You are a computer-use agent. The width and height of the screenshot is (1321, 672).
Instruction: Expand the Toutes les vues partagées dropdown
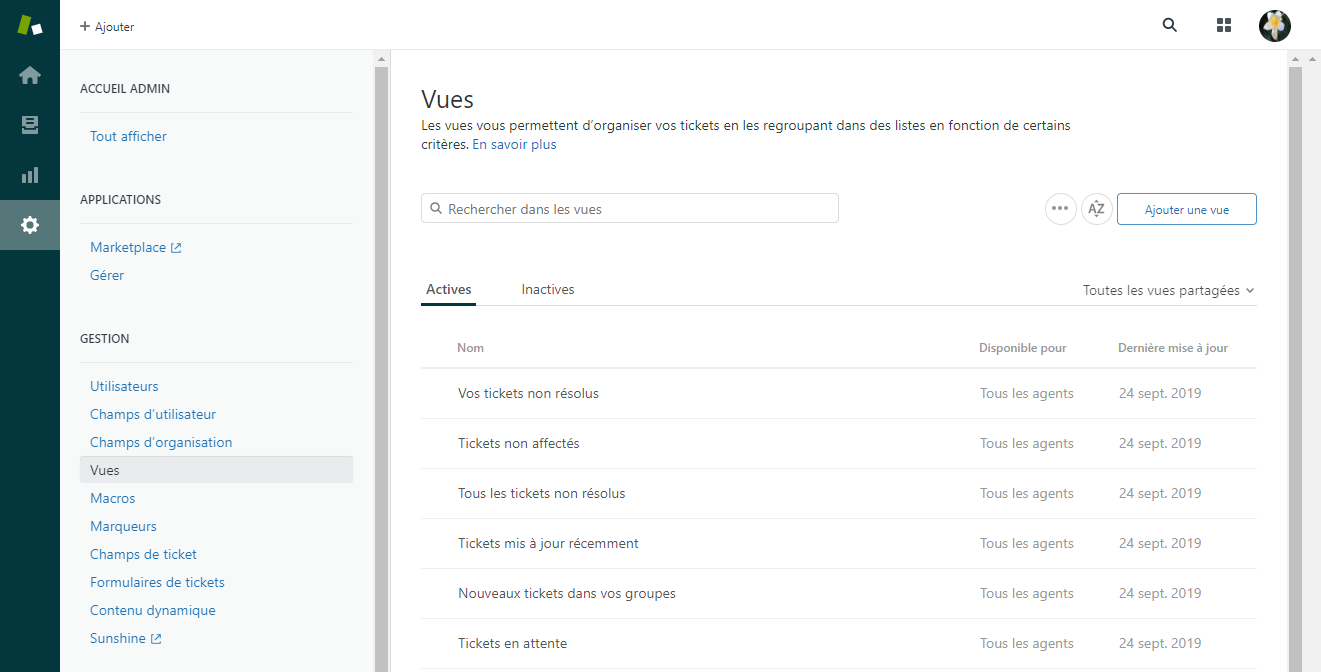(x=1168, y=290)
